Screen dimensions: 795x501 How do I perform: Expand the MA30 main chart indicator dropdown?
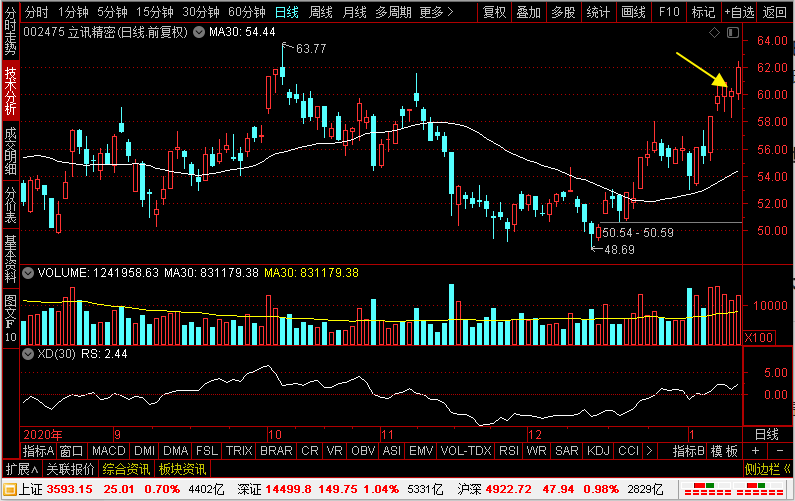point(200,33)
